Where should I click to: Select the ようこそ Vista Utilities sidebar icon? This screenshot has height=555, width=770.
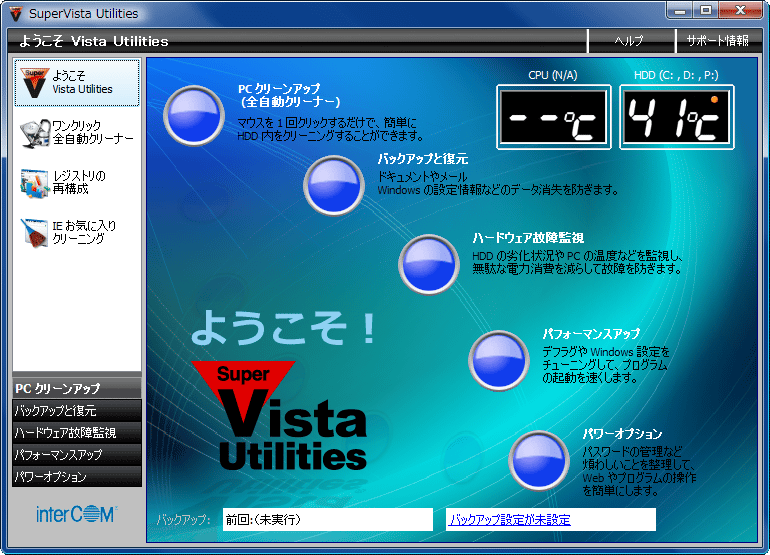point(35,83)
